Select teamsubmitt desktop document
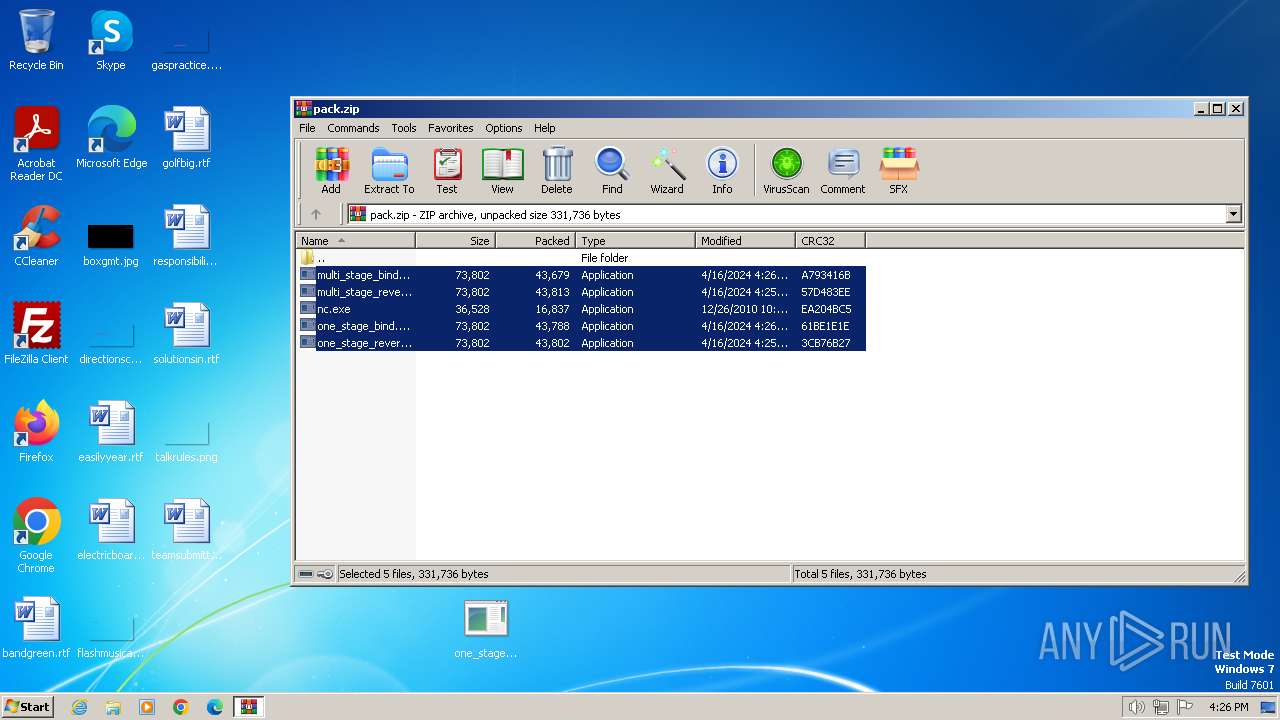Image resolution: width=1280 pixels, height=720 pixels. tap(186, 530)
